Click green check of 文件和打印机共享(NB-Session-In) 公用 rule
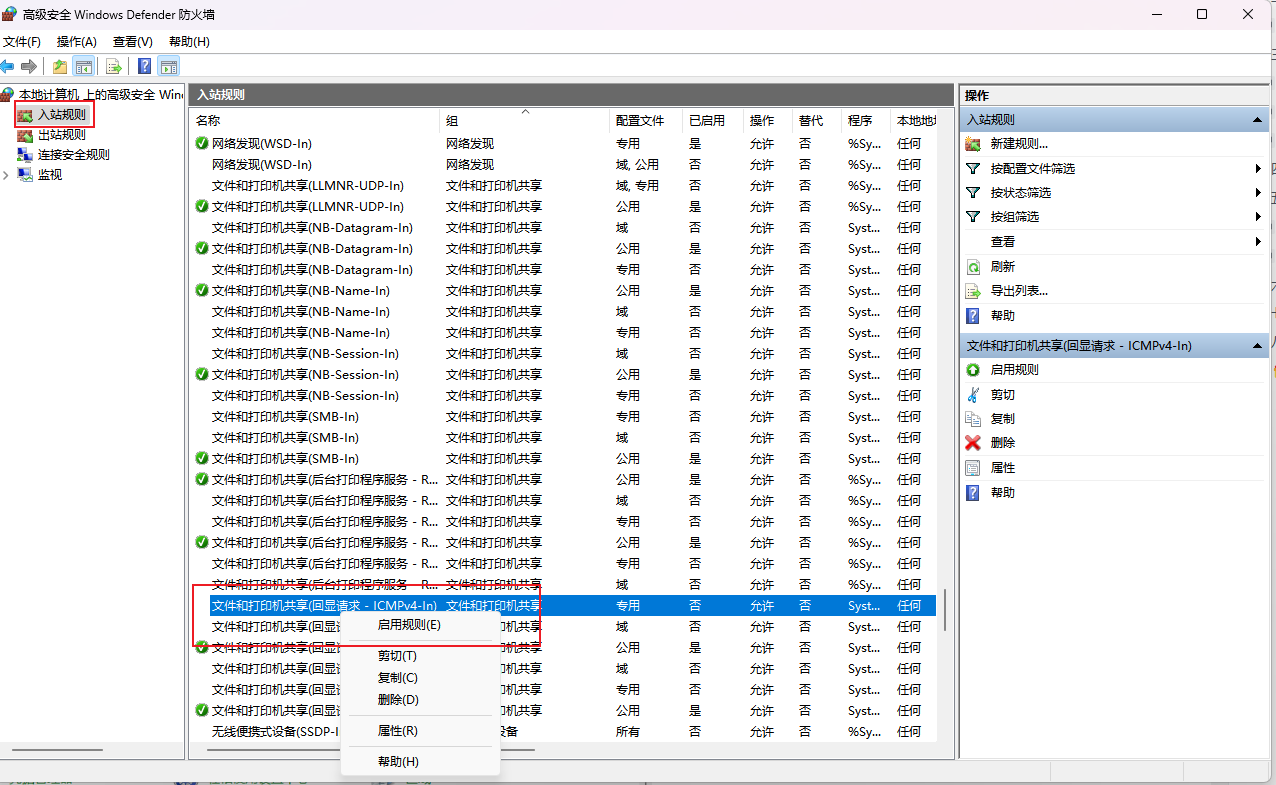Screen dimensions: 1276x785 click(x=202, y=375)
